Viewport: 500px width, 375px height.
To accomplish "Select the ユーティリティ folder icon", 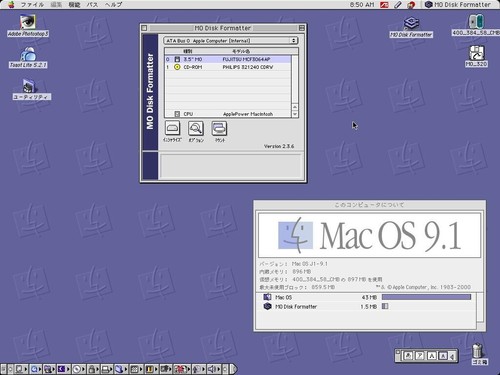I will click(31, 89).
